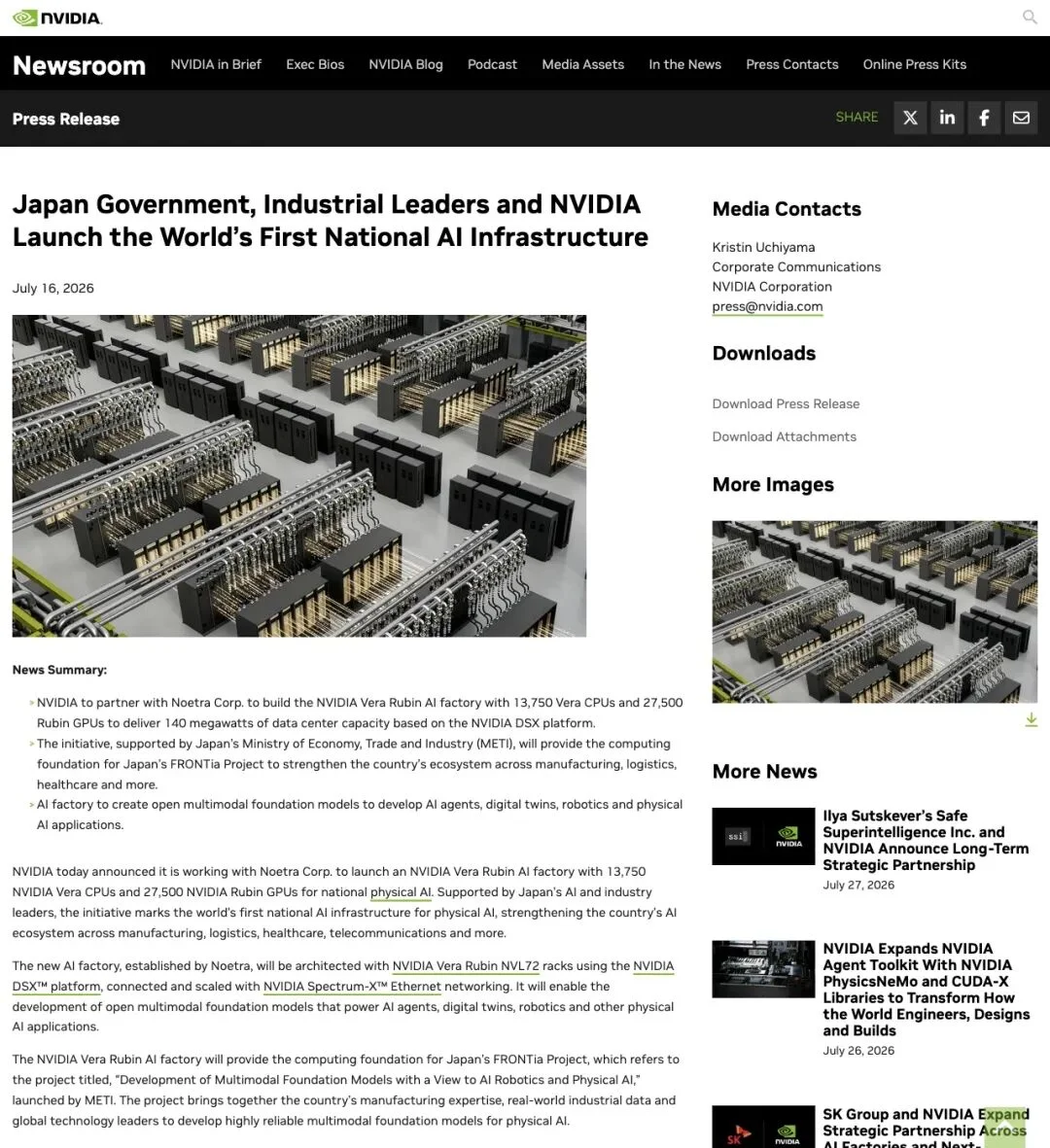Image resolution: width=1050 pixels, height=1148 pixels.
Task: Share the release on X
Action: pyautogui.click(x=910, y=118)
